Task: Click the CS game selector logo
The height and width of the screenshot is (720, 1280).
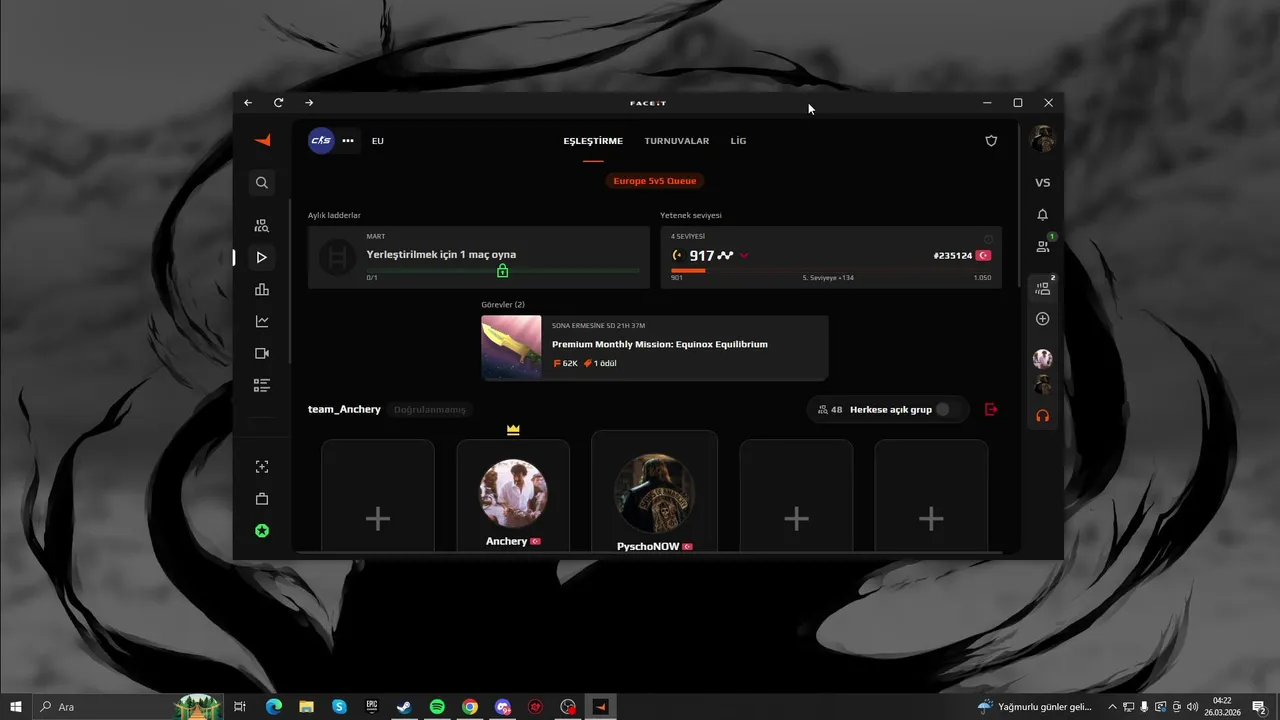Action: (x=321, y=141)
